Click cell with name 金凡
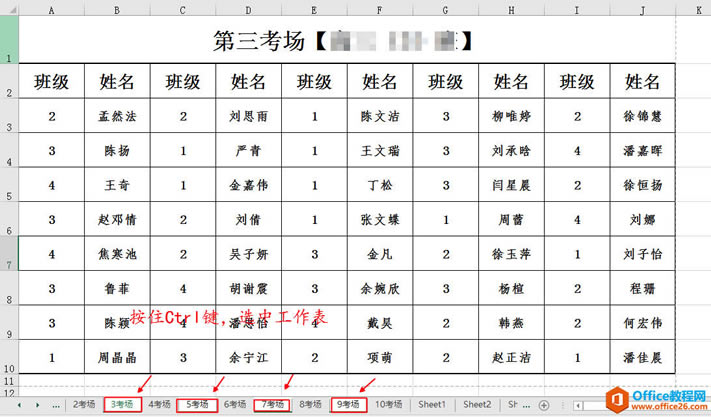This screenshot has height=417, width=711. 380,253
